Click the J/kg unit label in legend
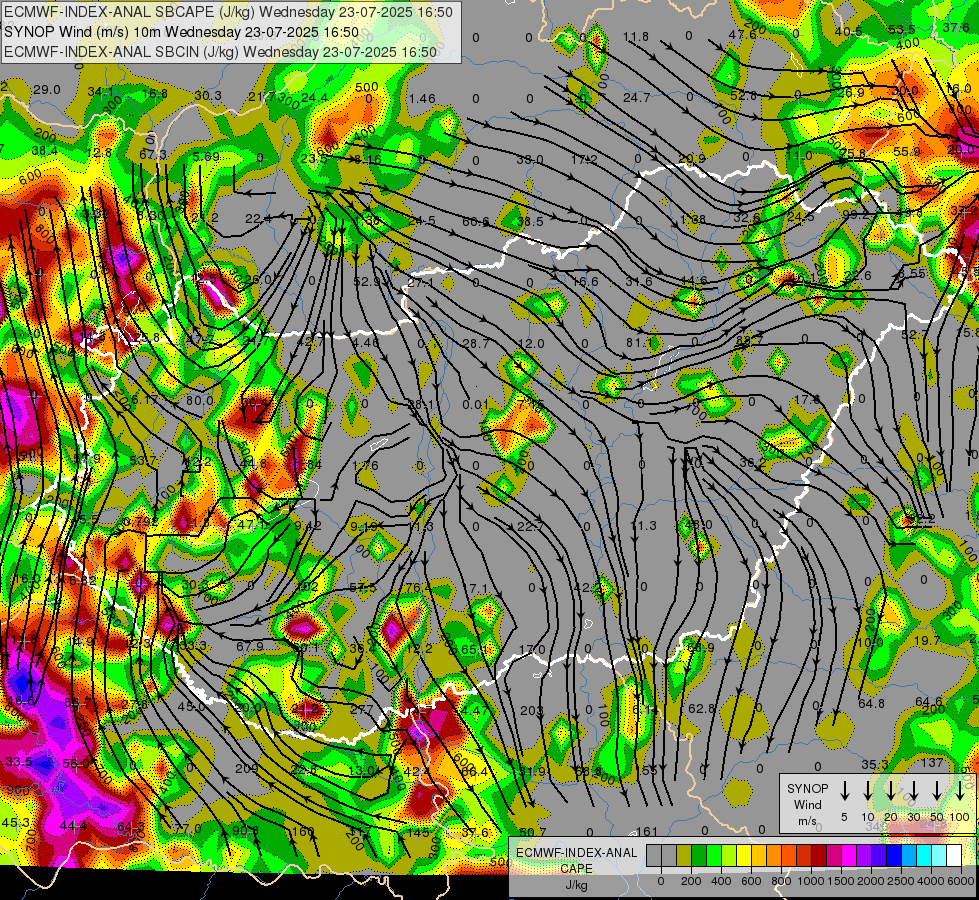The height and width of the screenshot is (900, 979). [576, 885]
